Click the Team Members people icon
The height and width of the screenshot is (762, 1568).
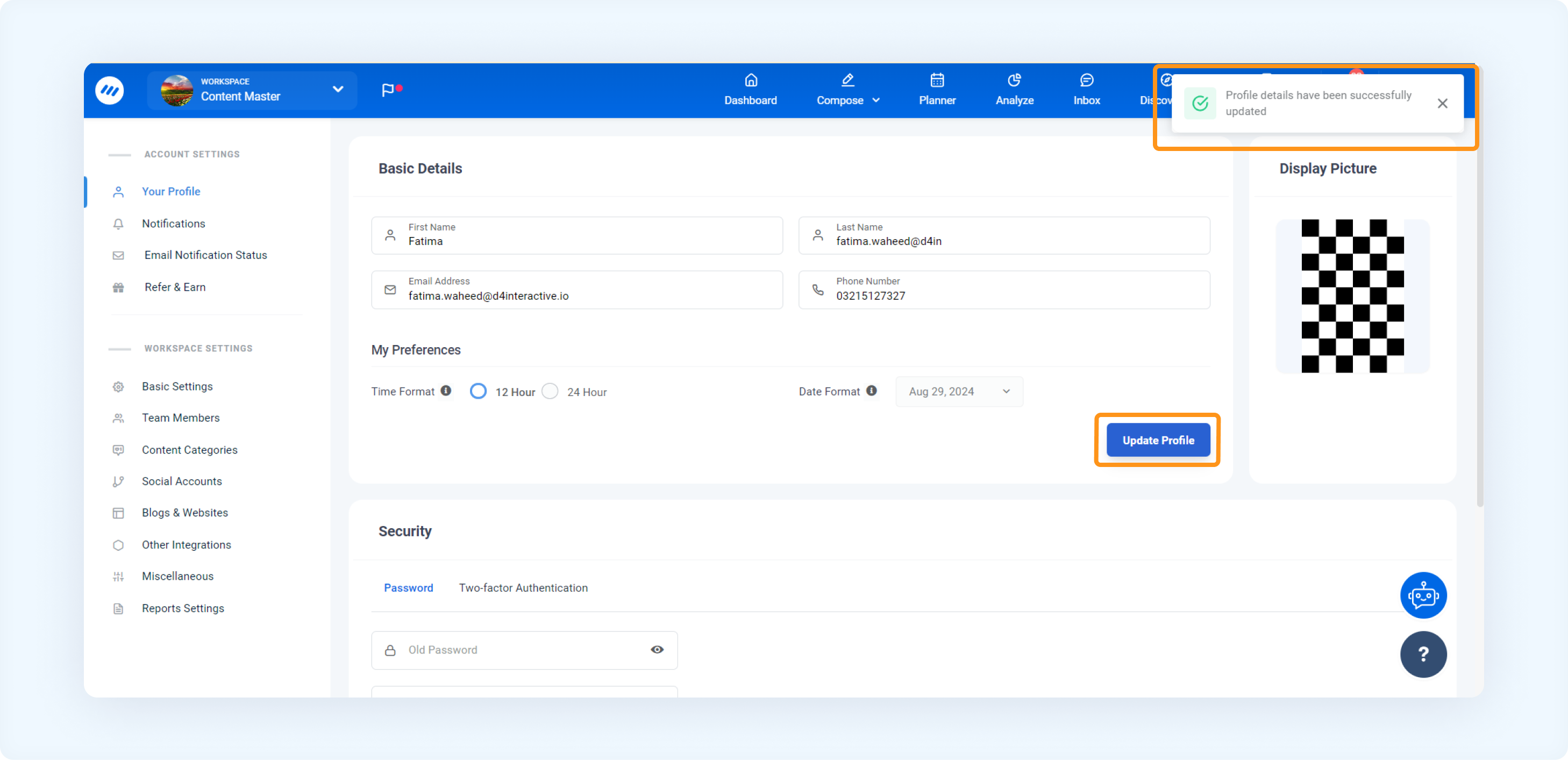tap(118, 419)
